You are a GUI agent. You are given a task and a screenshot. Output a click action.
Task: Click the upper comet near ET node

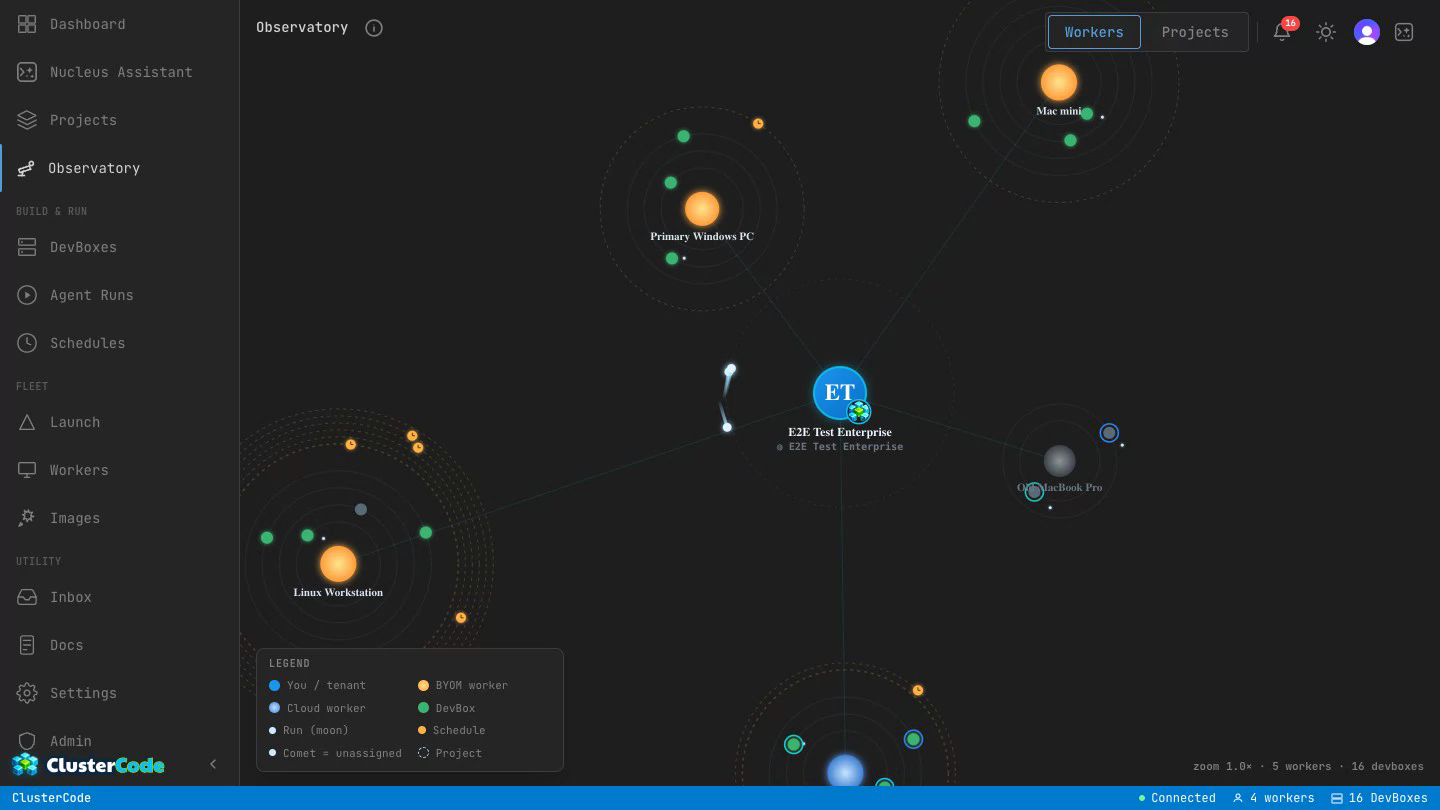coord(730,370)
